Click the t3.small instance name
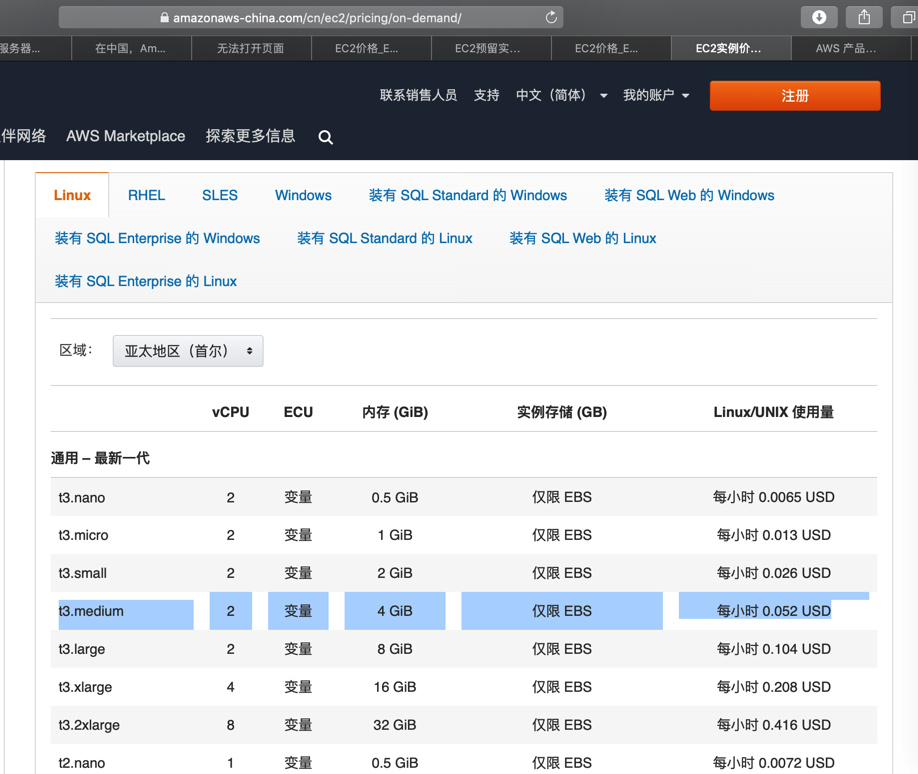Viewport: 918px width, 774px height. [x=83, y=573]
